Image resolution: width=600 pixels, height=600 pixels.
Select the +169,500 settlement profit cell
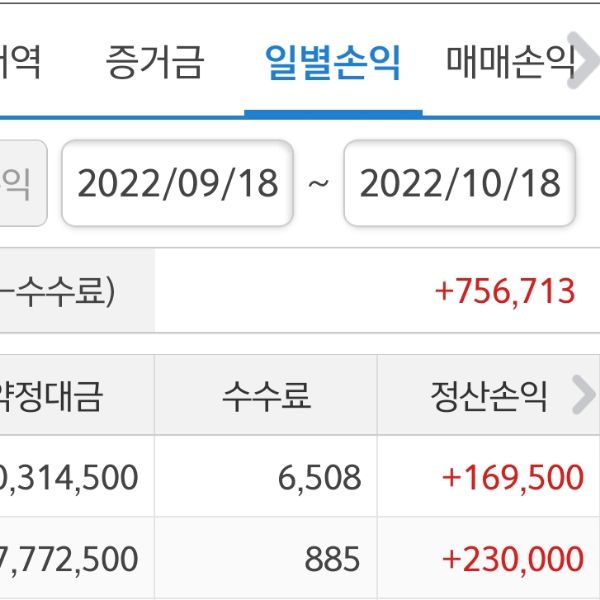[512, 477]
